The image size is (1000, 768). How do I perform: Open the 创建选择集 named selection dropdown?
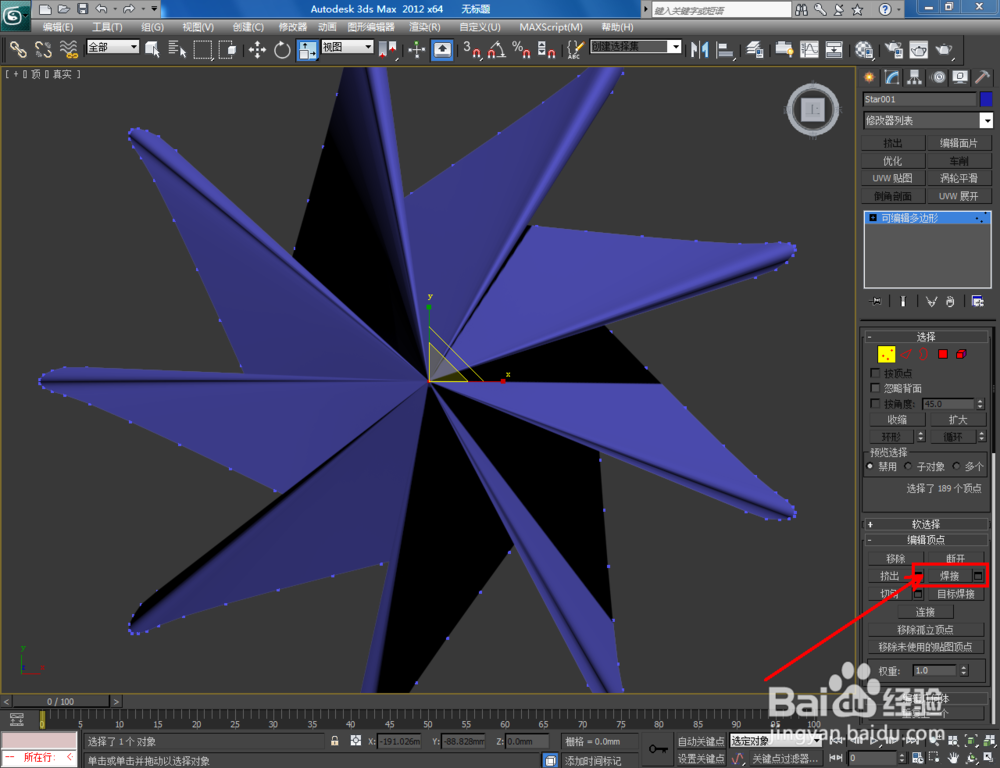[636, 47]
